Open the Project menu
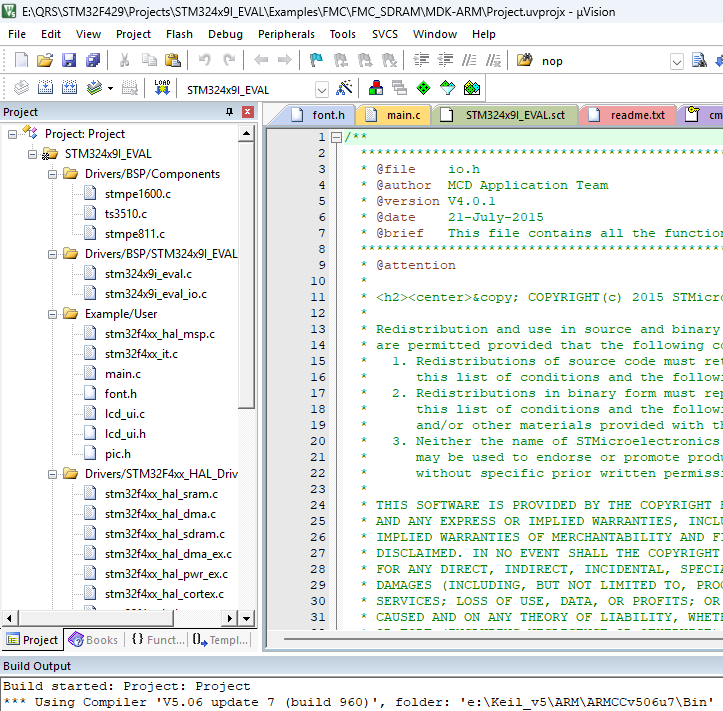 coord(133,34)
